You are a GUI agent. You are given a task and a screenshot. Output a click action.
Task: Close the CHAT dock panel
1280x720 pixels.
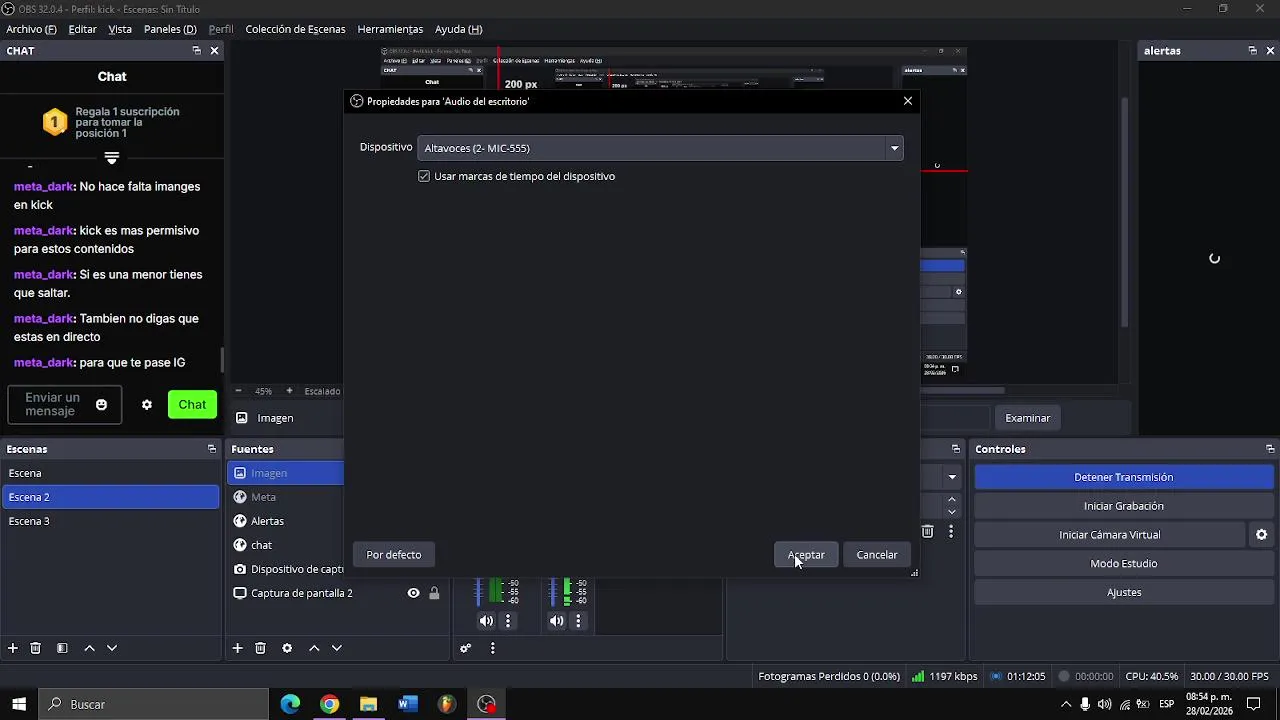coord(214,51)
